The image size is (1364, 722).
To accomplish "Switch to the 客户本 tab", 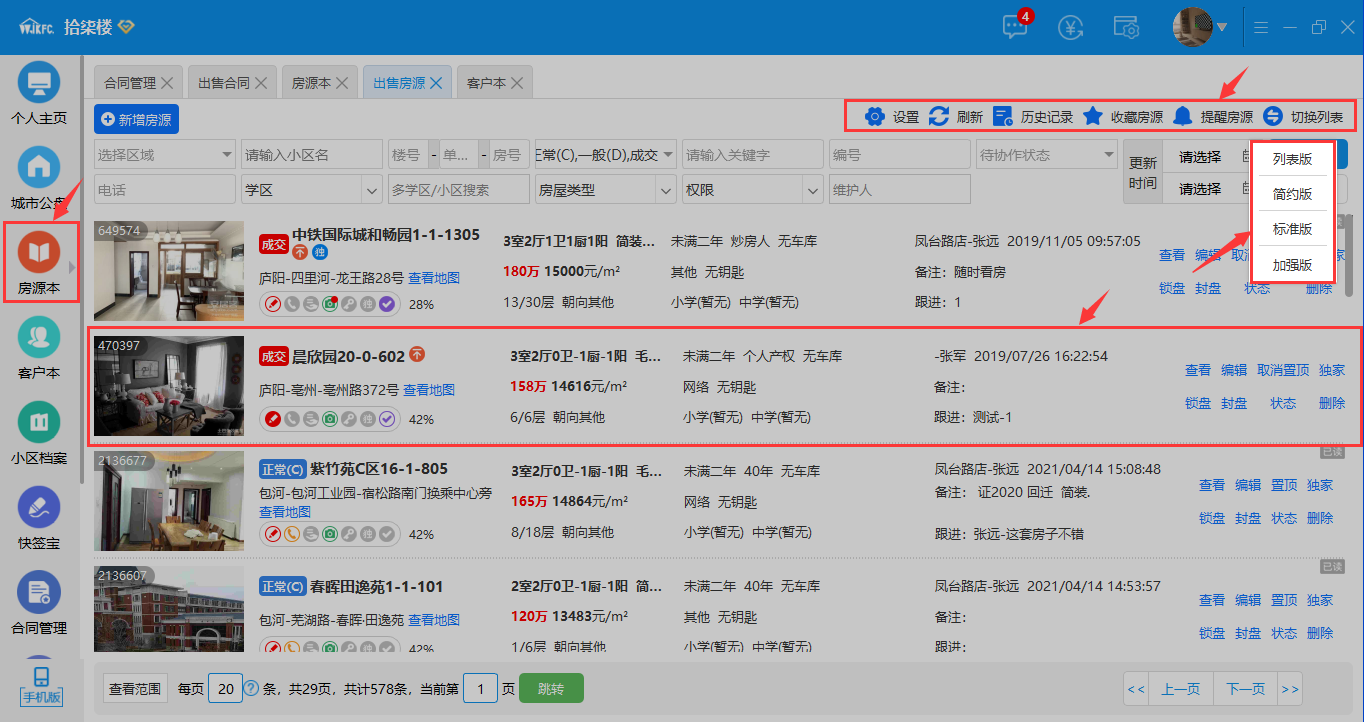I will pyautogui.click(x=486, y=83).
